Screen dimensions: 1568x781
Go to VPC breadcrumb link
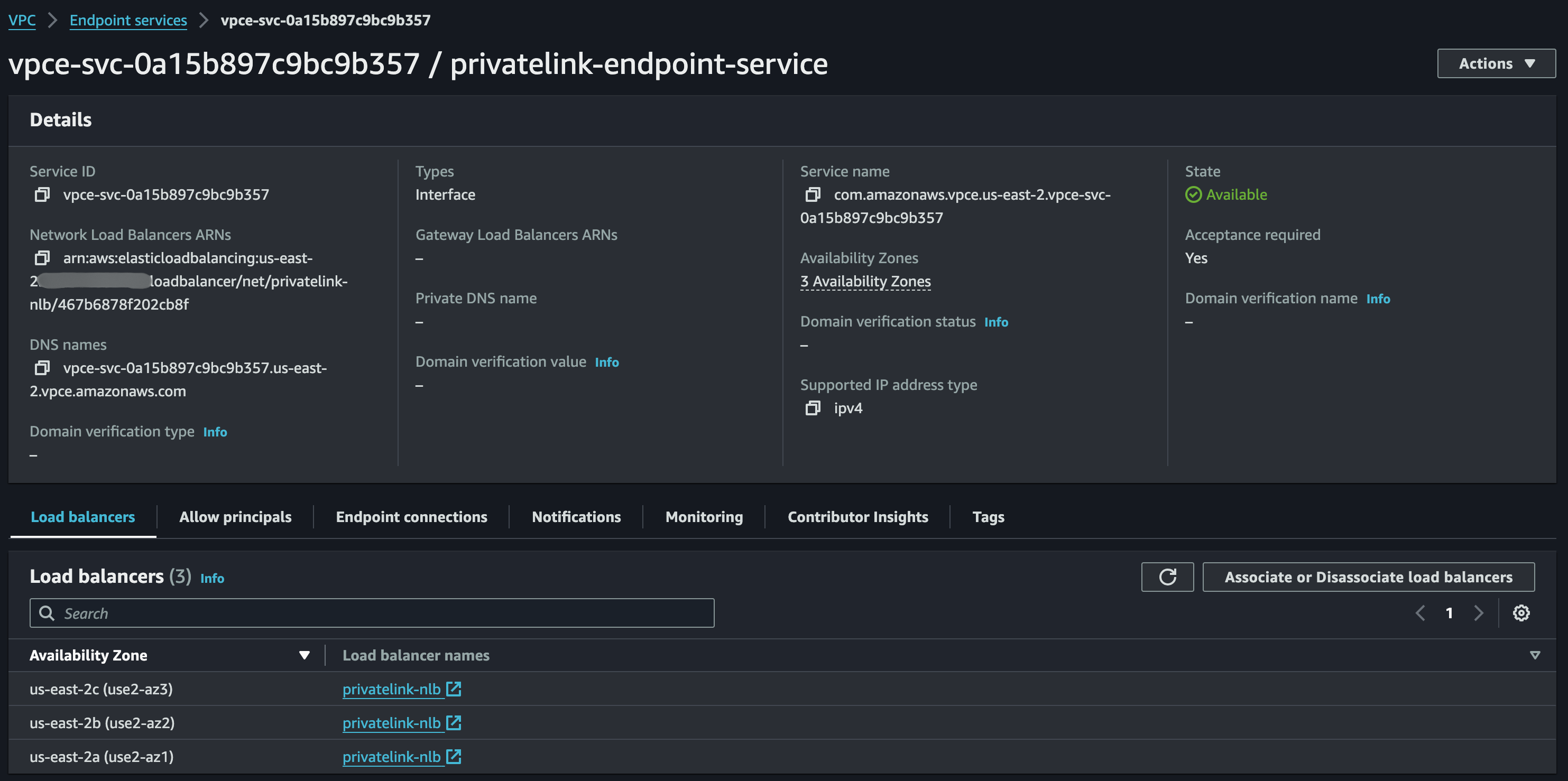pyautogui.click(x=22, y=20)
